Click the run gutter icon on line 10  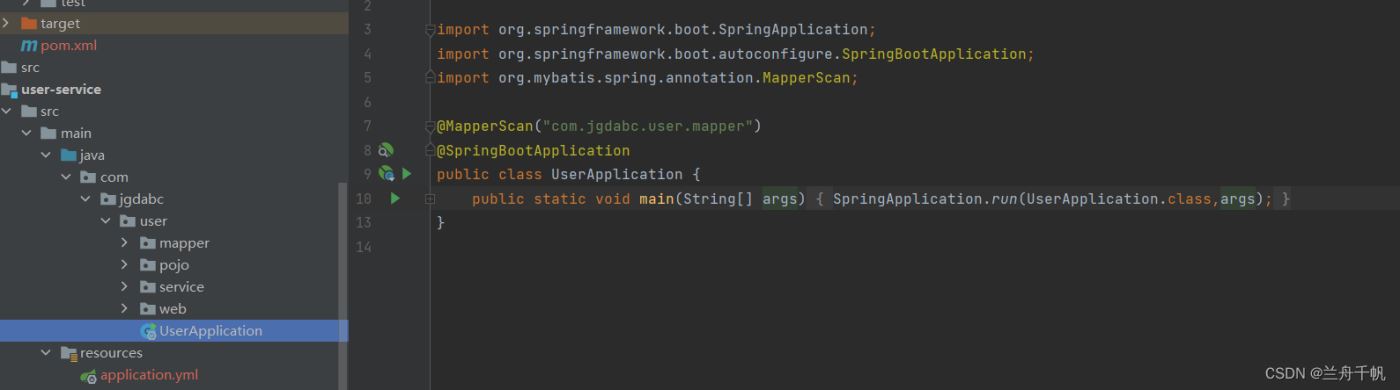point(395,199)
